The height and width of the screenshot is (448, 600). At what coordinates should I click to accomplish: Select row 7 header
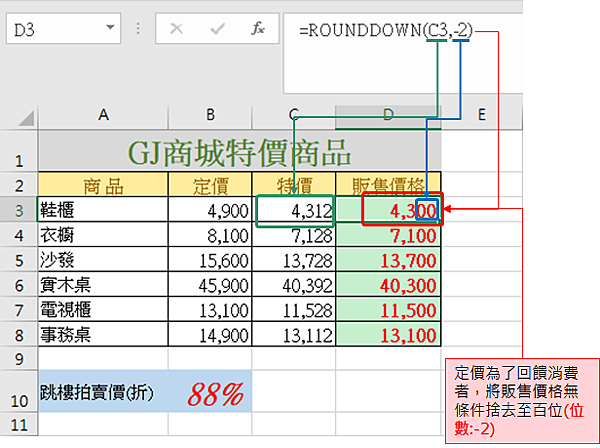(19, 309)
